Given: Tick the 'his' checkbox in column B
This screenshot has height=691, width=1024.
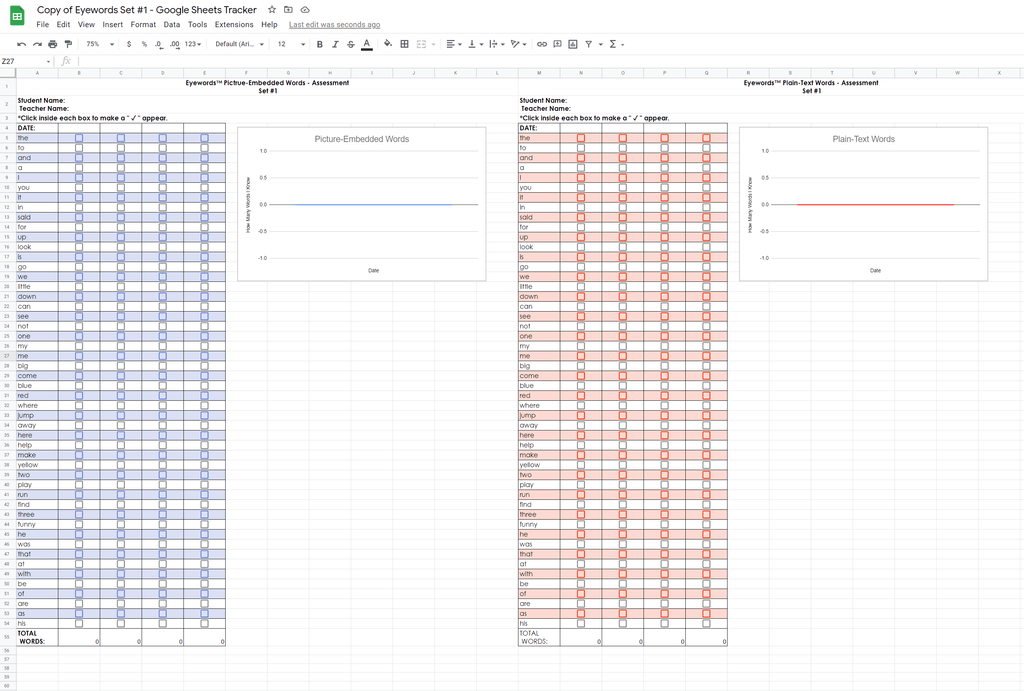Looking at the screenshot, I should [x=79, y=624].
